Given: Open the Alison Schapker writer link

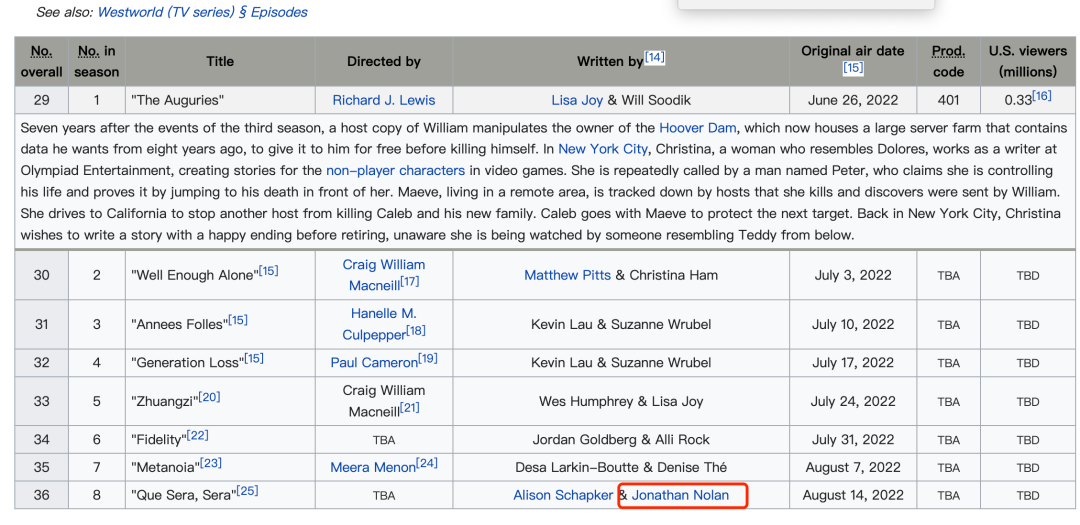Looking at the screenshot, I should [x=563, y=495].
